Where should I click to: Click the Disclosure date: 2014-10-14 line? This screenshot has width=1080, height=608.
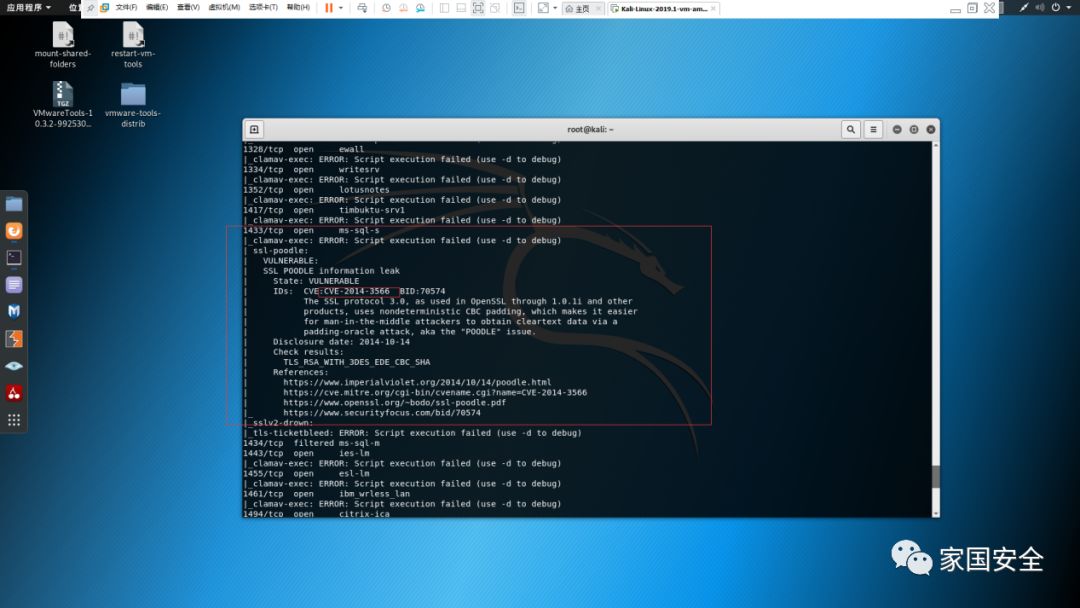tap(341, 342)
